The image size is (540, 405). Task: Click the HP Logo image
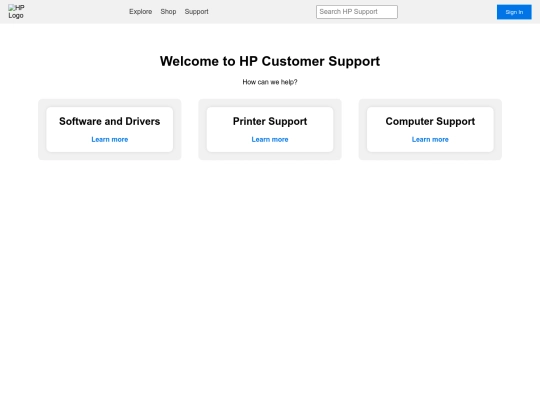click(x=16, y=12)
